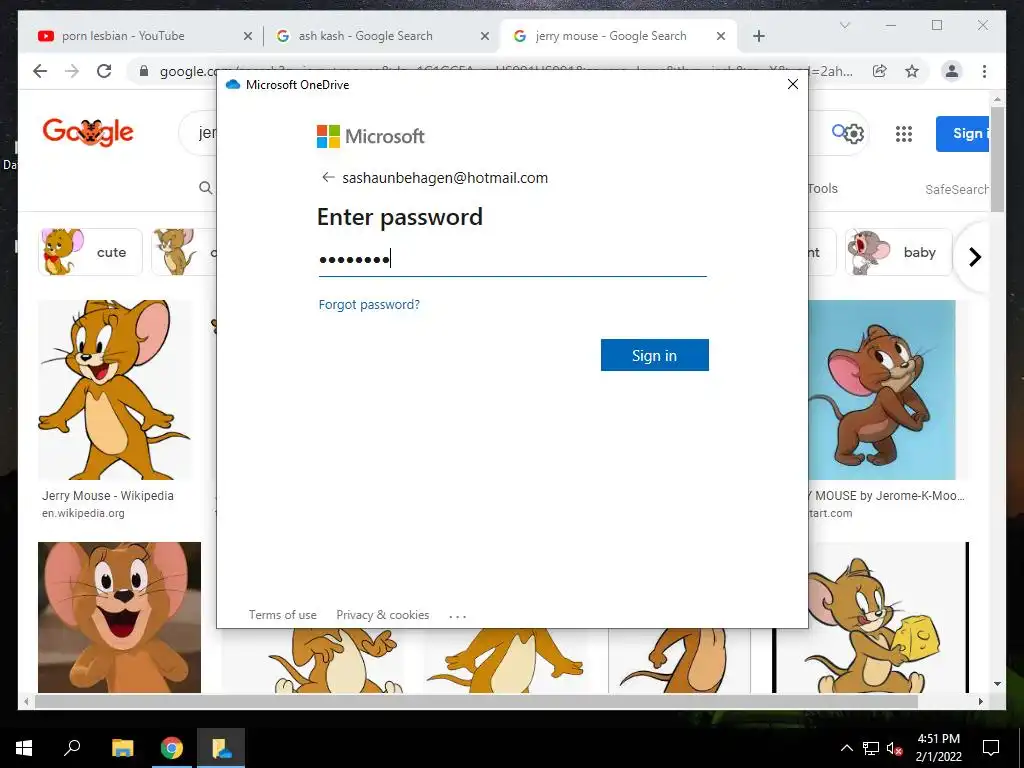The height and width of the screenshot is (768, 1024).
Task: Open the Jerry holding cheese image
Action: coord(871,617)
